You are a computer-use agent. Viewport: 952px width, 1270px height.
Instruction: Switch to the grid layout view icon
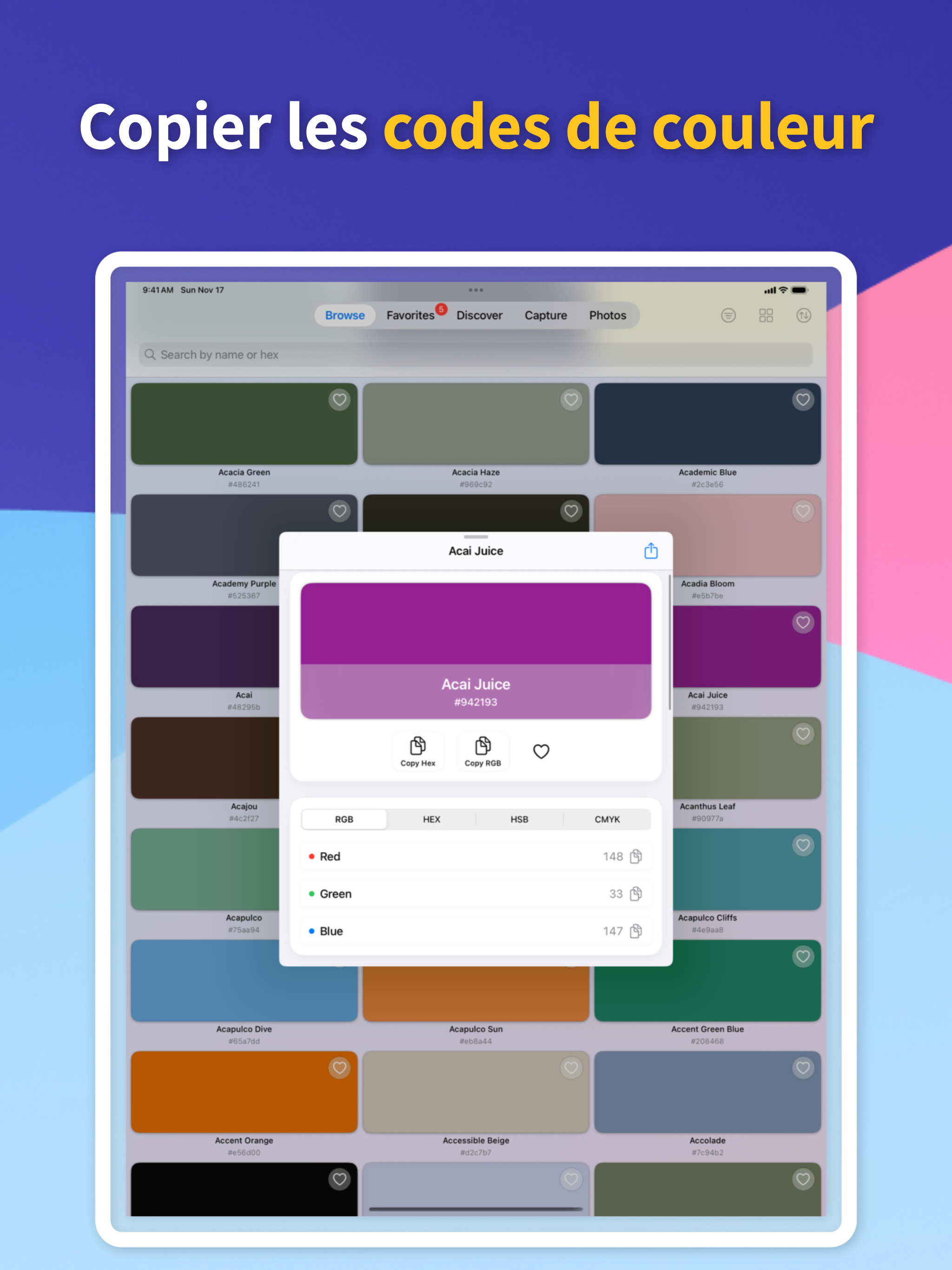click(x=766, y=315)
